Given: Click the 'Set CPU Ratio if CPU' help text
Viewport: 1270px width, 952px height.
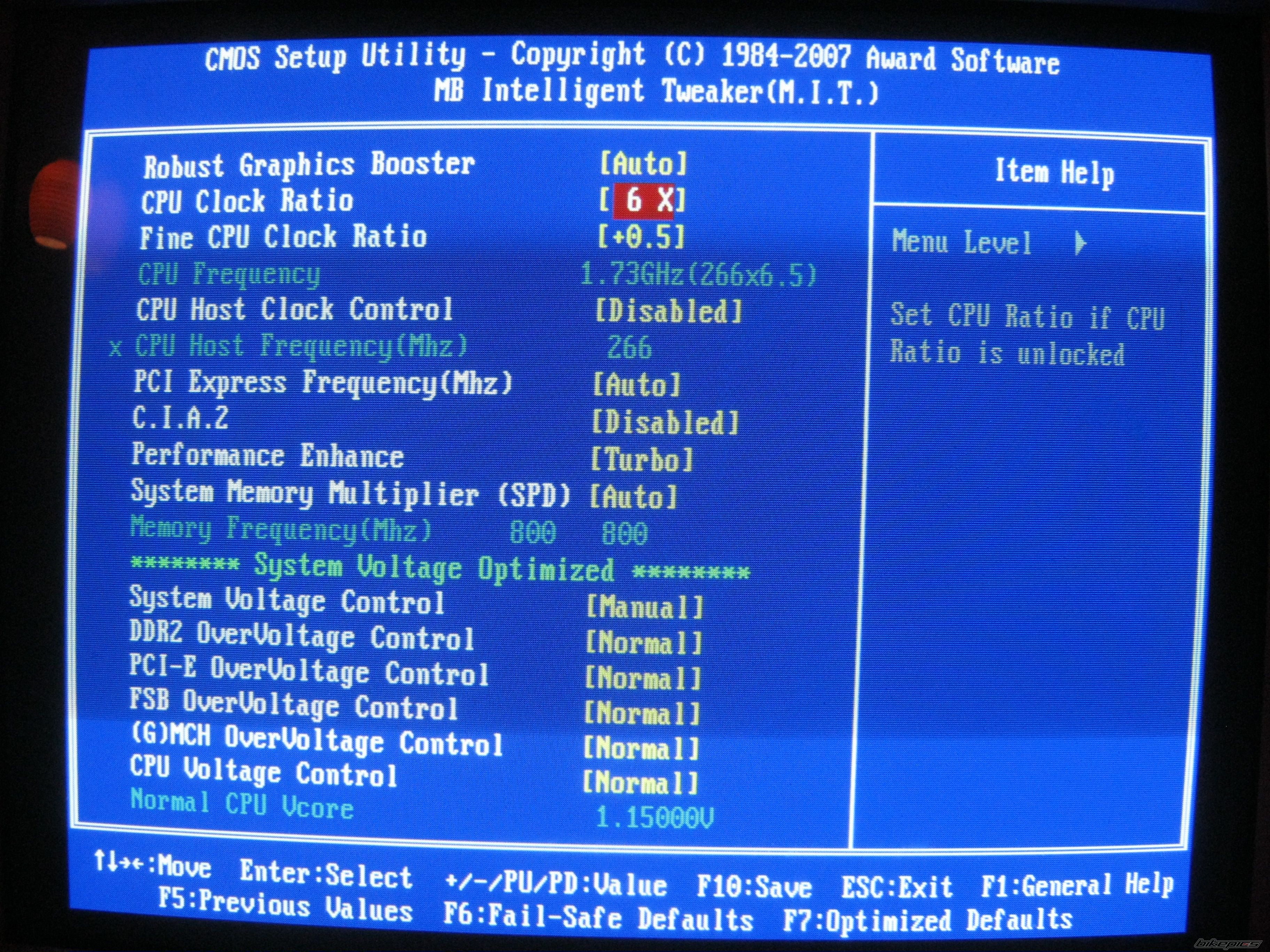Looking at the screenshot, I should click(1028, 316).
